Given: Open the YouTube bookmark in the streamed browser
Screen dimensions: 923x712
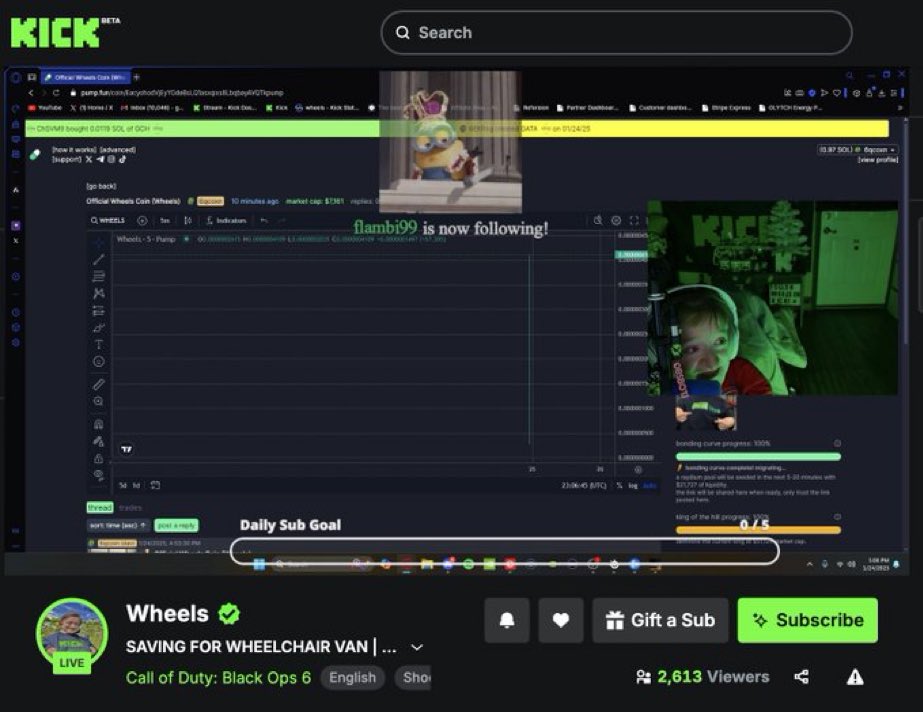Looking at the screenshot, I should pyautogui.click(x=45, y=108).
